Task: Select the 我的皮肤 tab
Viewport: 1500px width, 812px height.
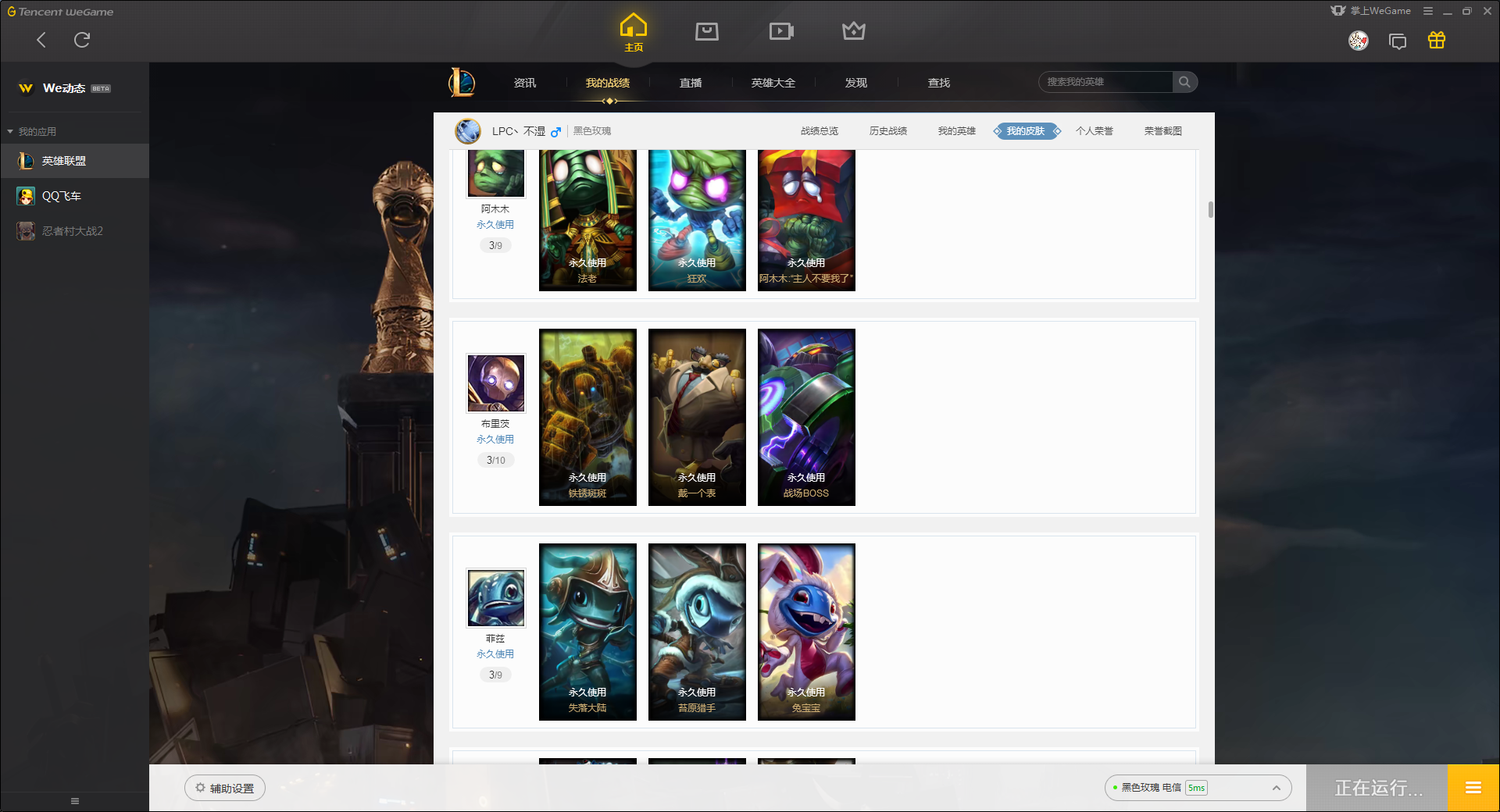Action: [1027, 131]
